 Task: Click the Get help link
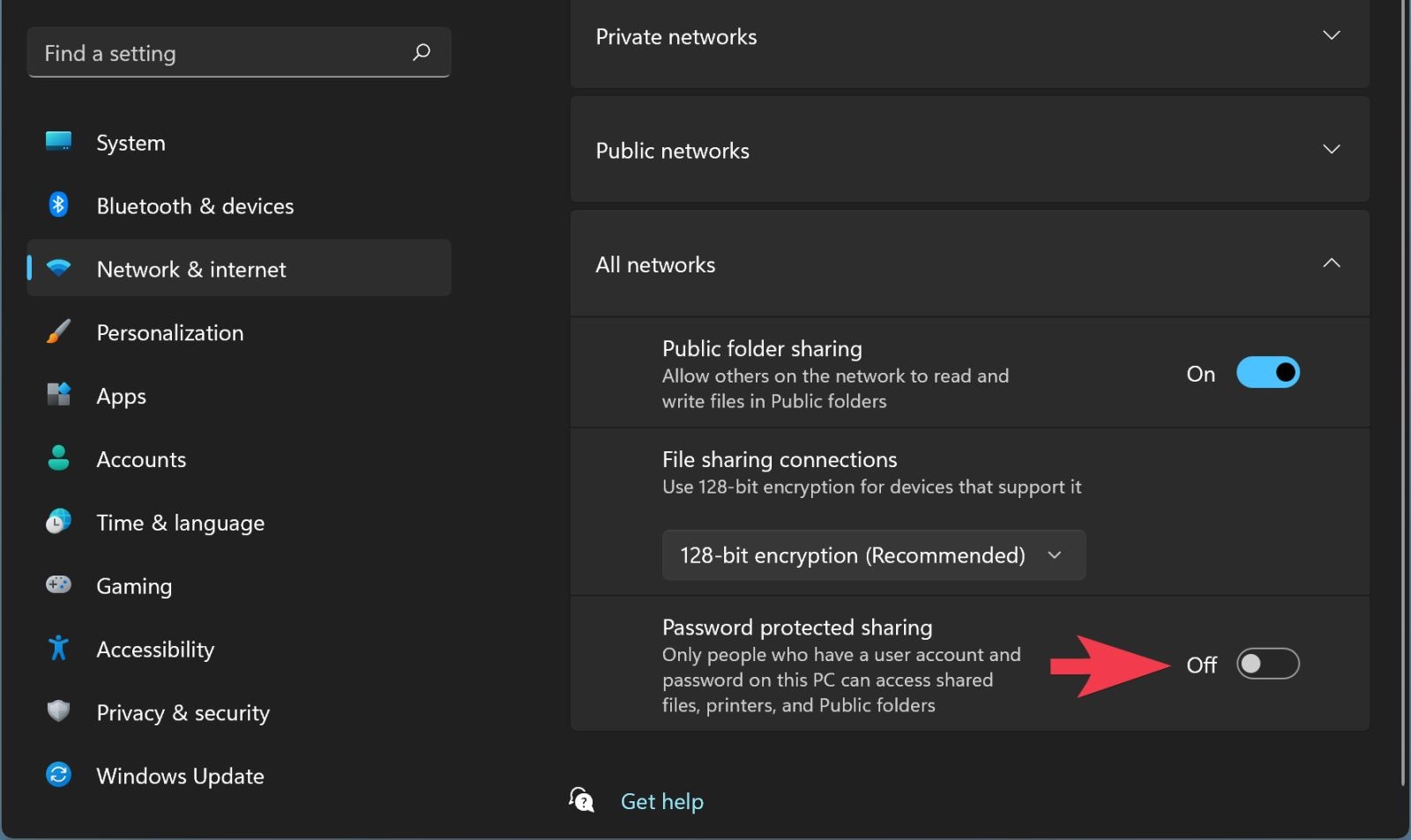[662, 801]
